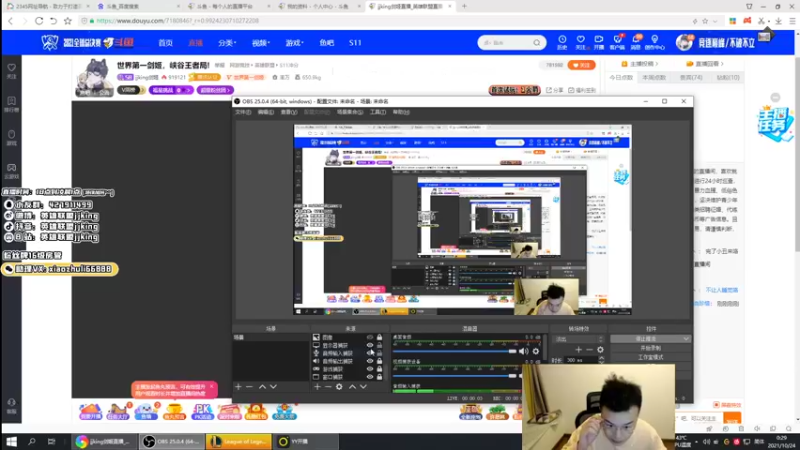Adjust second audio device volume slider

tap(455, 376)
